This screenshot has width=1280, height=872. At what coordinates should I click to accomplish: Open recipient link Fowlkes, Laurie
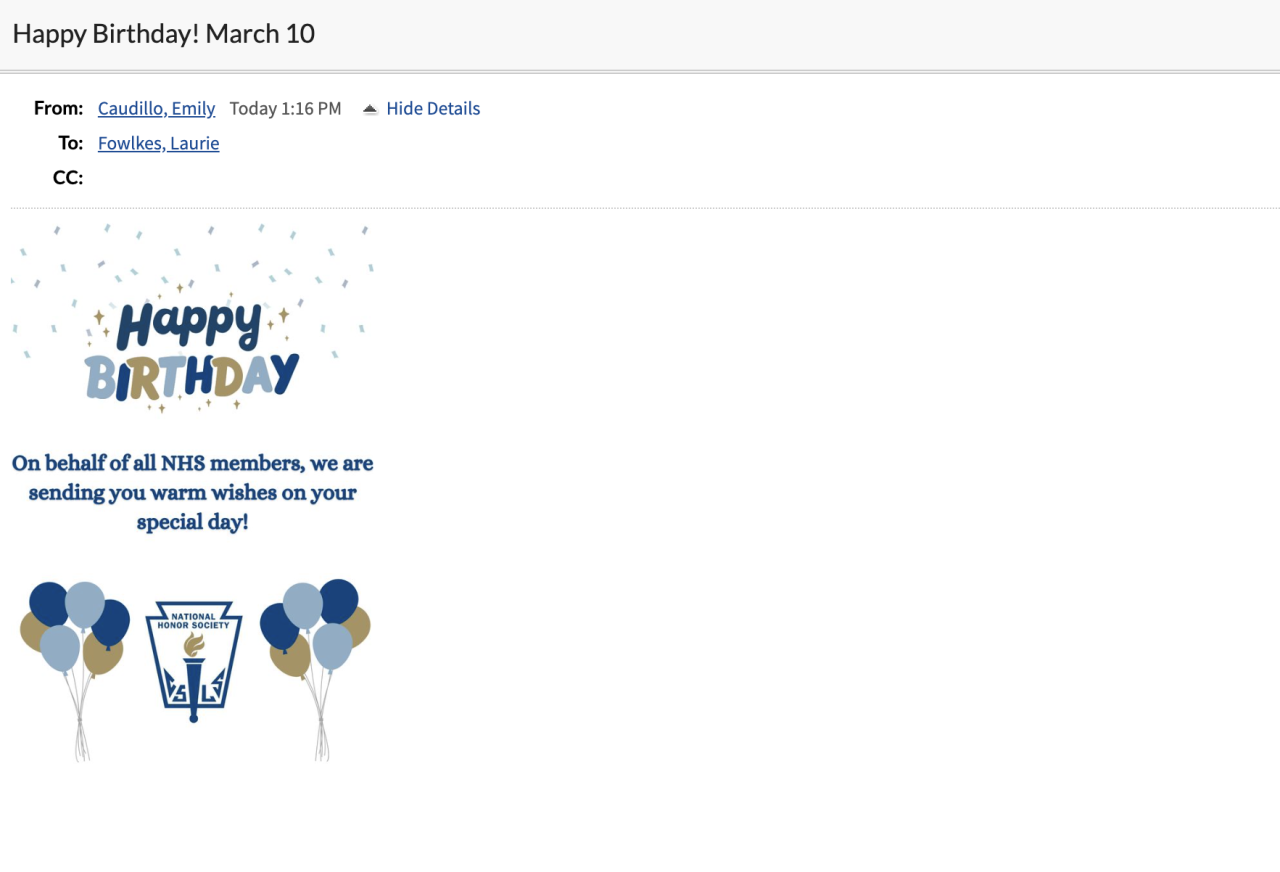pyautogui.click(x=158, y=144)
